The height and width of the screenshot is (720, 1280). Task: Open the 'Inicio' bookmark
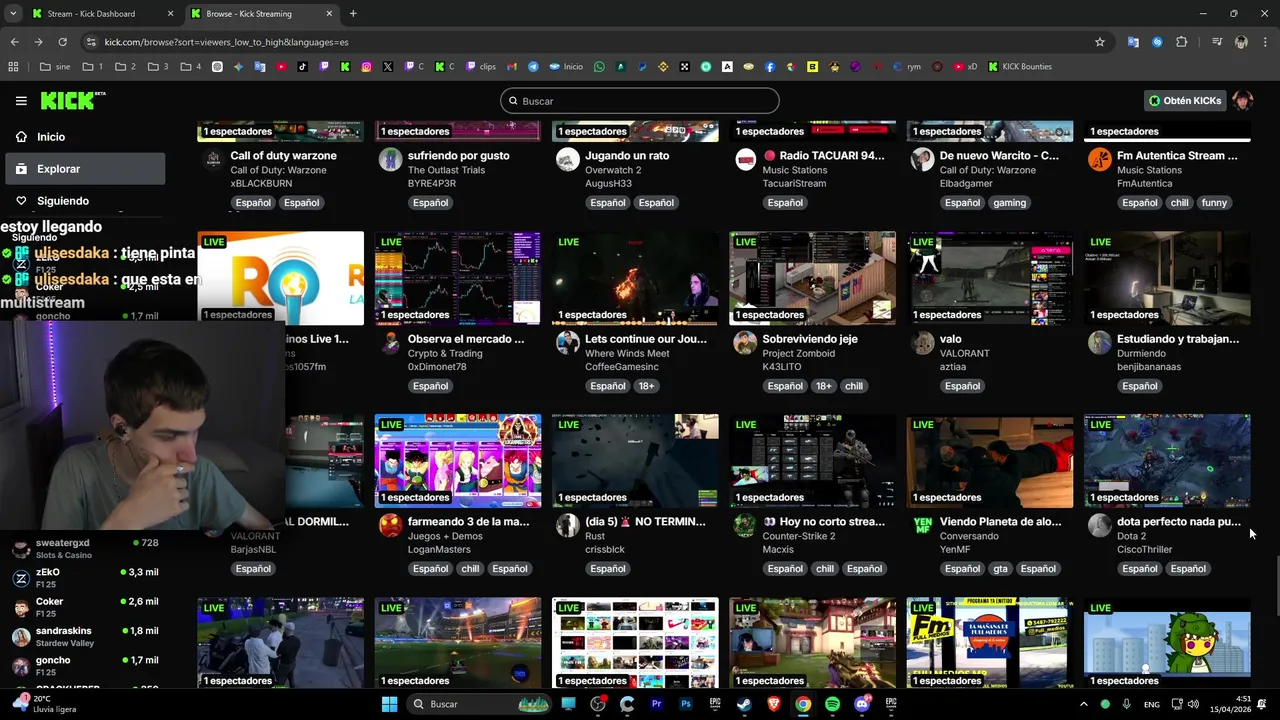(x=566, y=67)
